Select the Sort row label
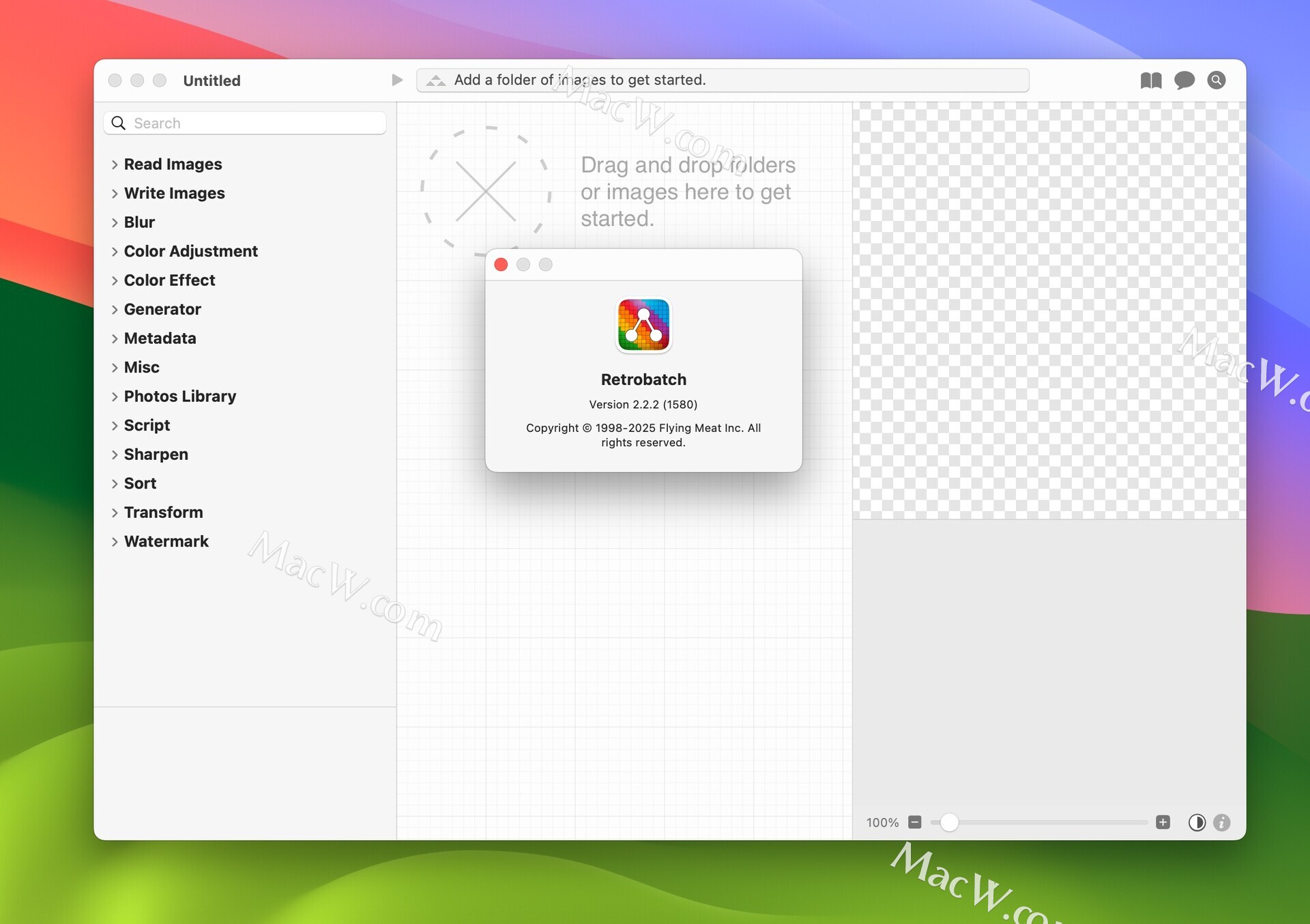Image resolution: width=1310 pixels, height=924 pixels. 140,483
